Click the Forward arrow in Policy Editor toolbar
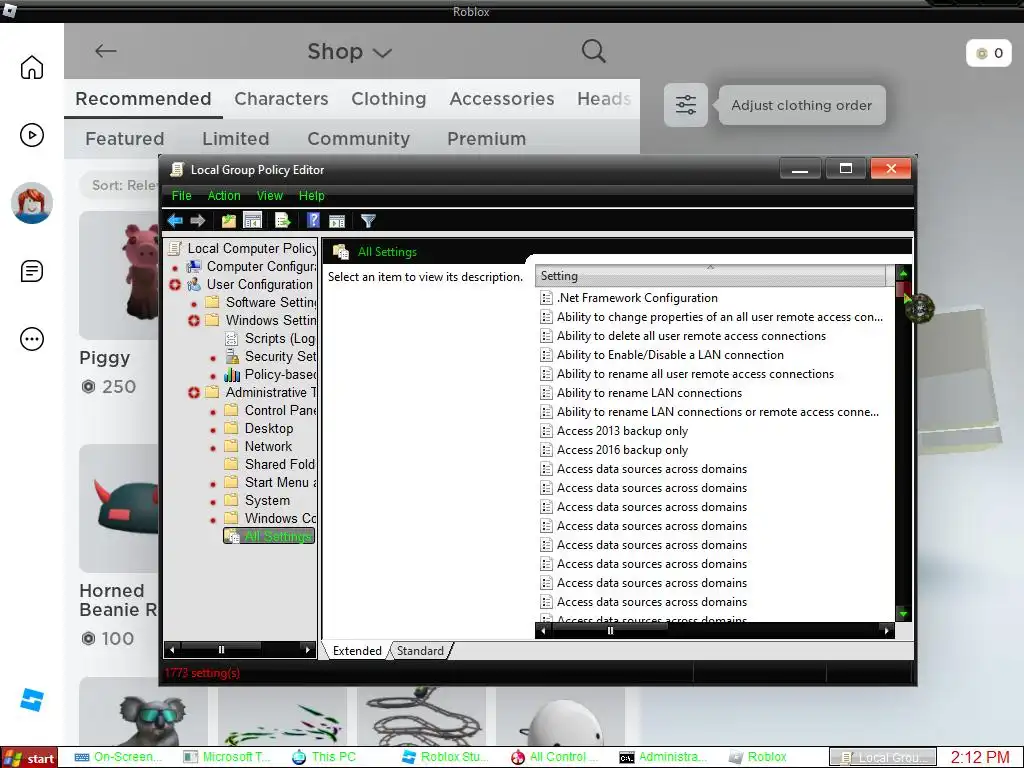Image resolution: width=1024 pixels, height=768 pixels. coord(197,221)
